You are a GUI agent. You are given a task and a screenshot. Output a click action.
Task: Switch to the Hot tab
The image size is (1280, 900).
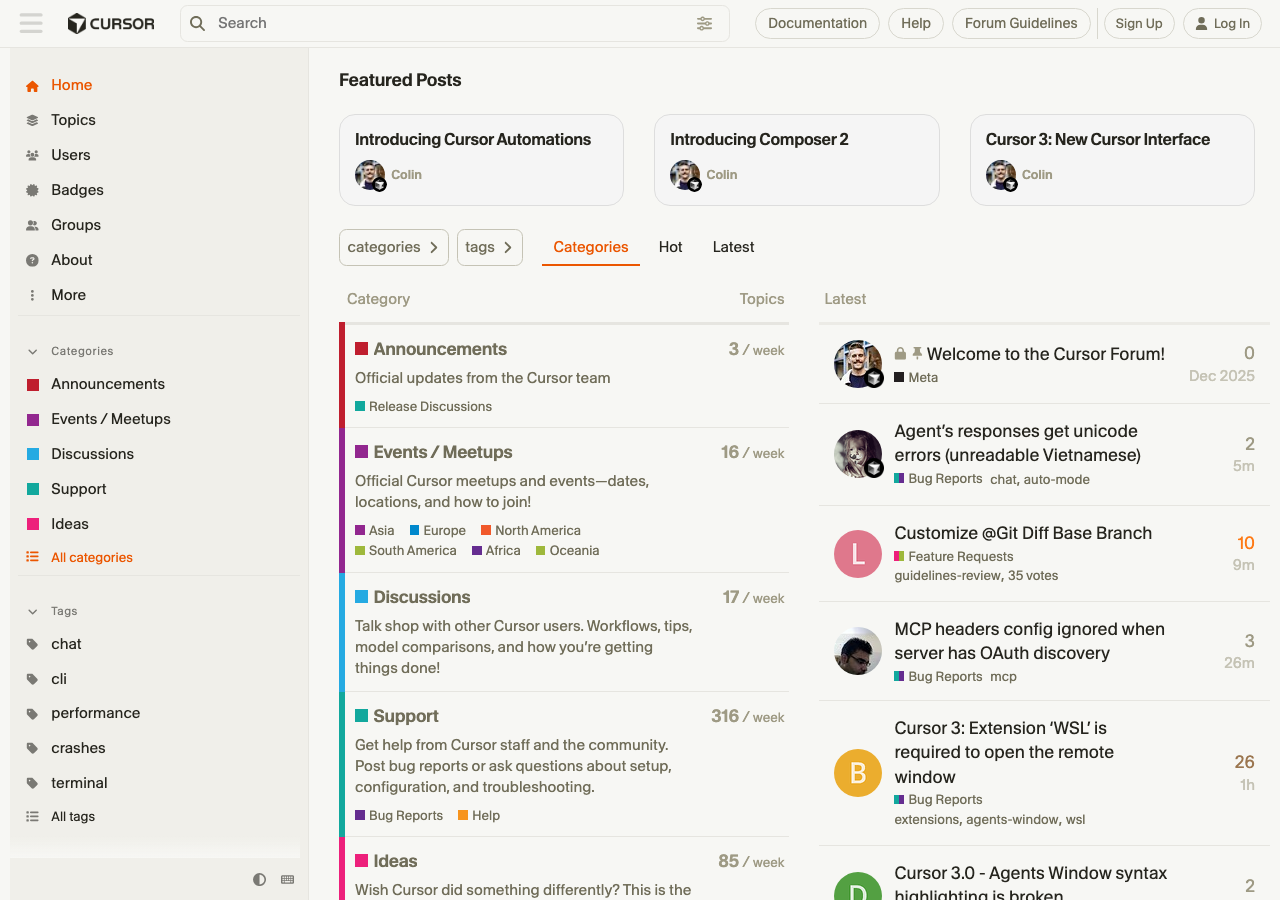tap(670, 247)
